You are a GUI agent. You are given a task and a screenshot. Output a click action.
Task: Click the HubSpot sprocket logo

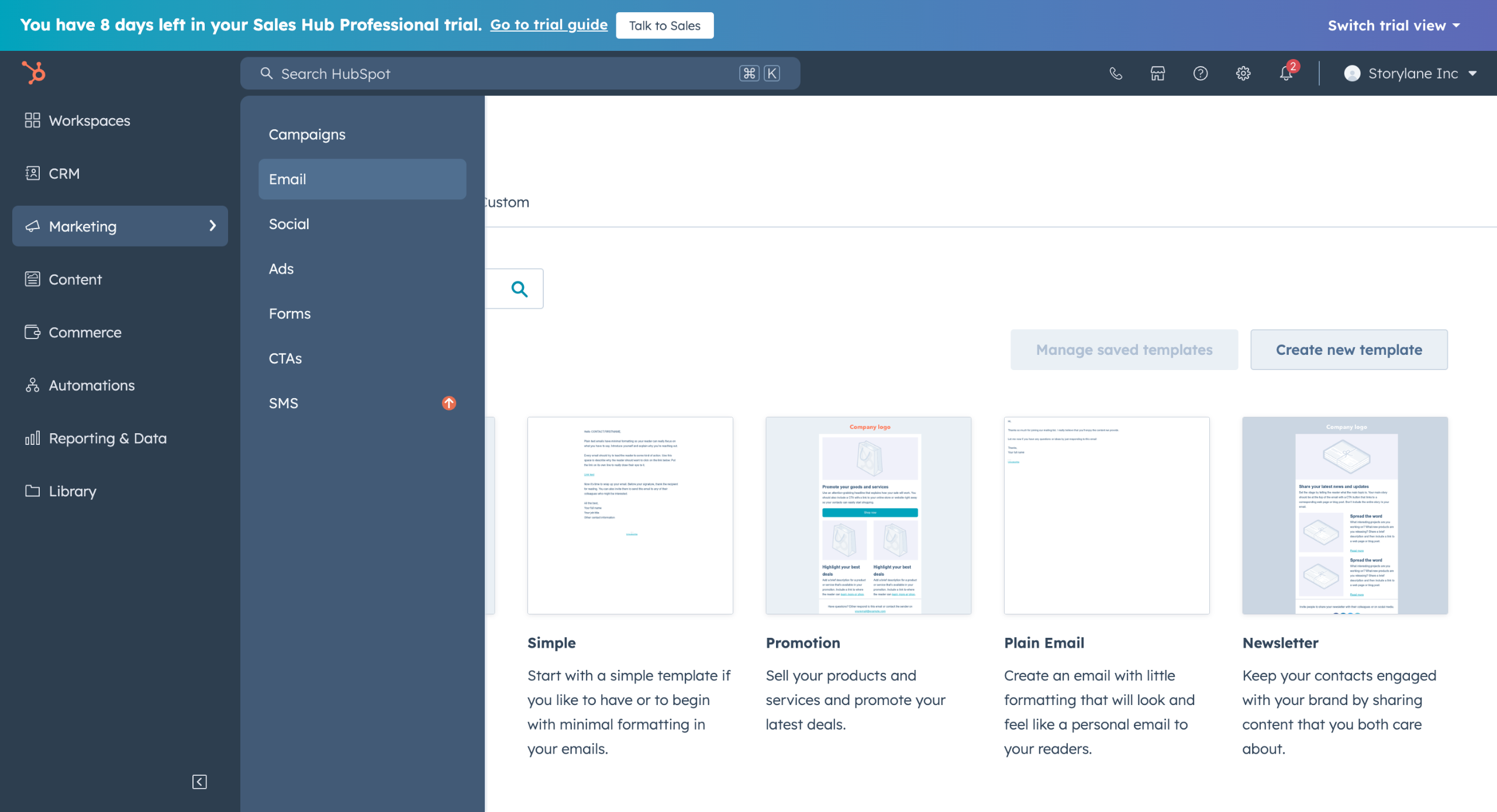point(33,72)
